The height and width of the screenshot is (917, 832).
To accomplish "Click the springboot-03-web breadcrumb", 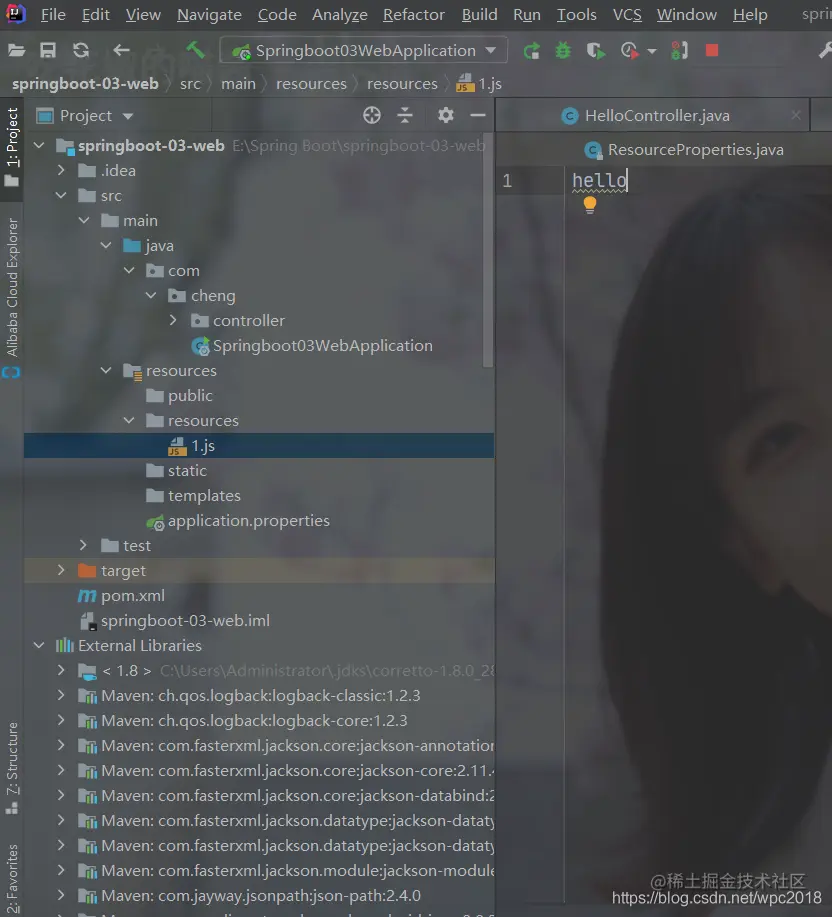I will pos(85,84).
